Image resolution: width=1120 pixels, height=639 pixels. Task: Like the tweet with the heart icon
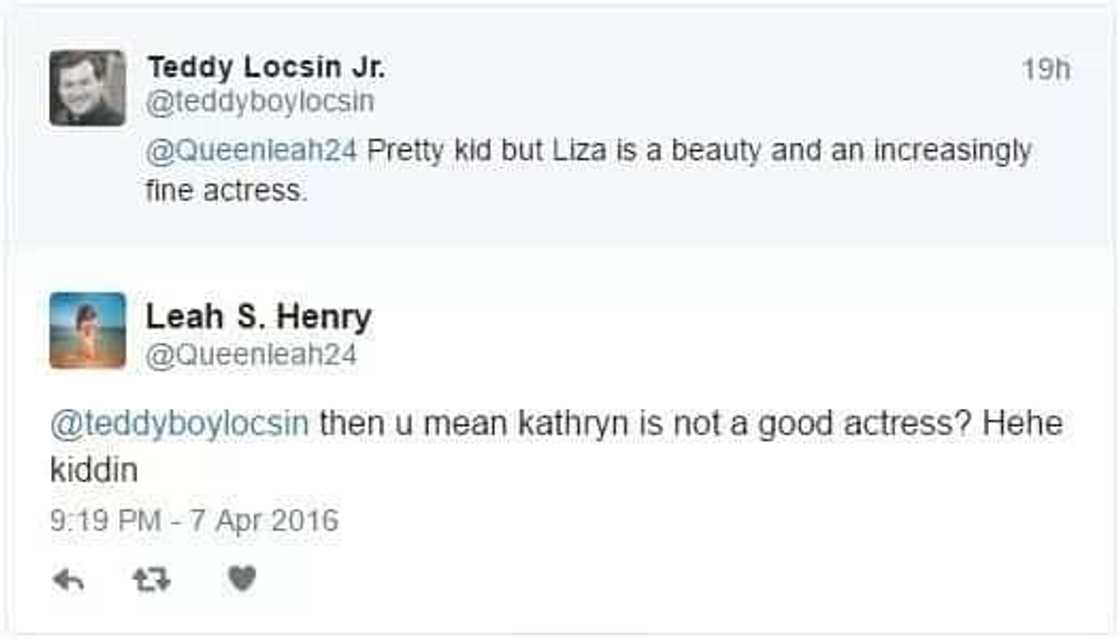pos(241,578)
